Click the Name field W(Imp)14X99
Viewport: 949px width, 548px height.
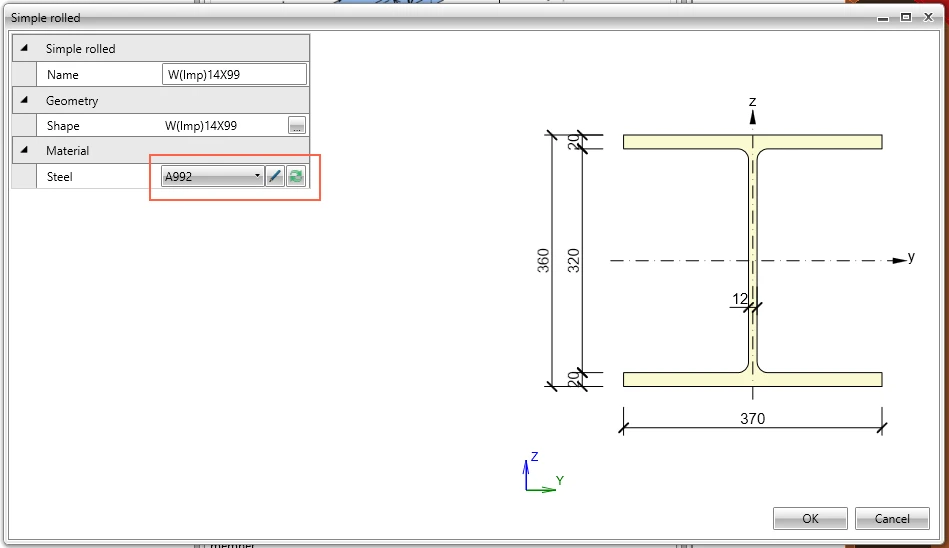click(x=234, y=74)
